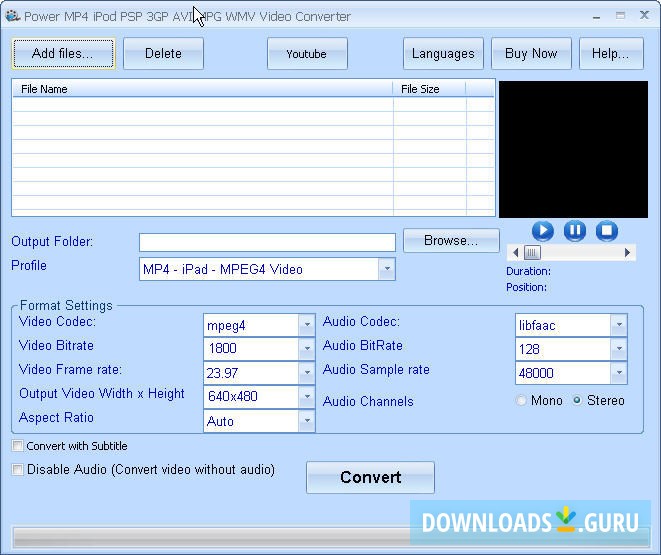Start conversion with Convert button
The image size is (661, 555).
[370, 477]
